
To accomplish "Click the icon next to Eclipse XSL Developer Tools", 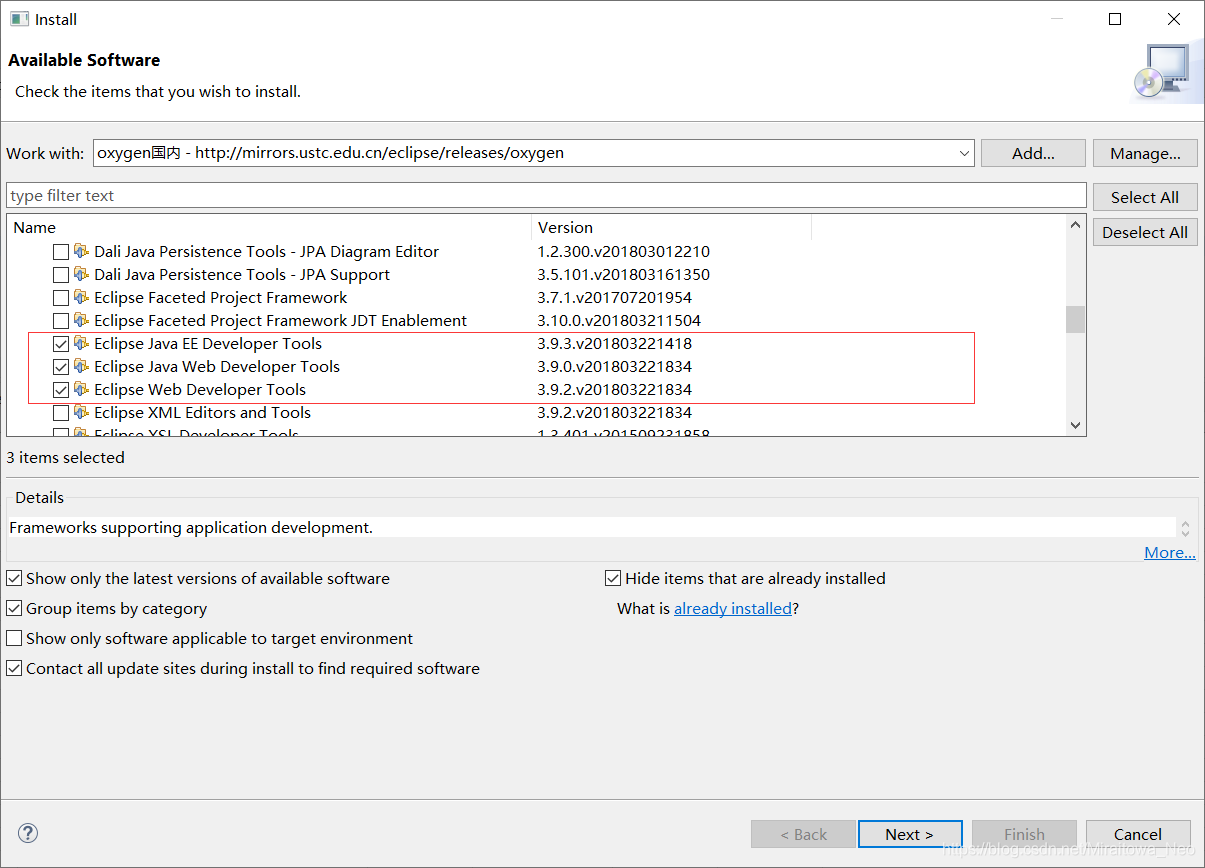I will point(82,433).
